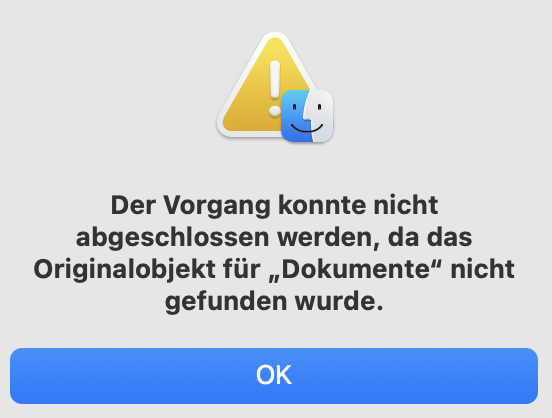Click the final word "nicht" after „Dokumente“
The width and height of the screenshot is (552, 418).
[483, 270]
